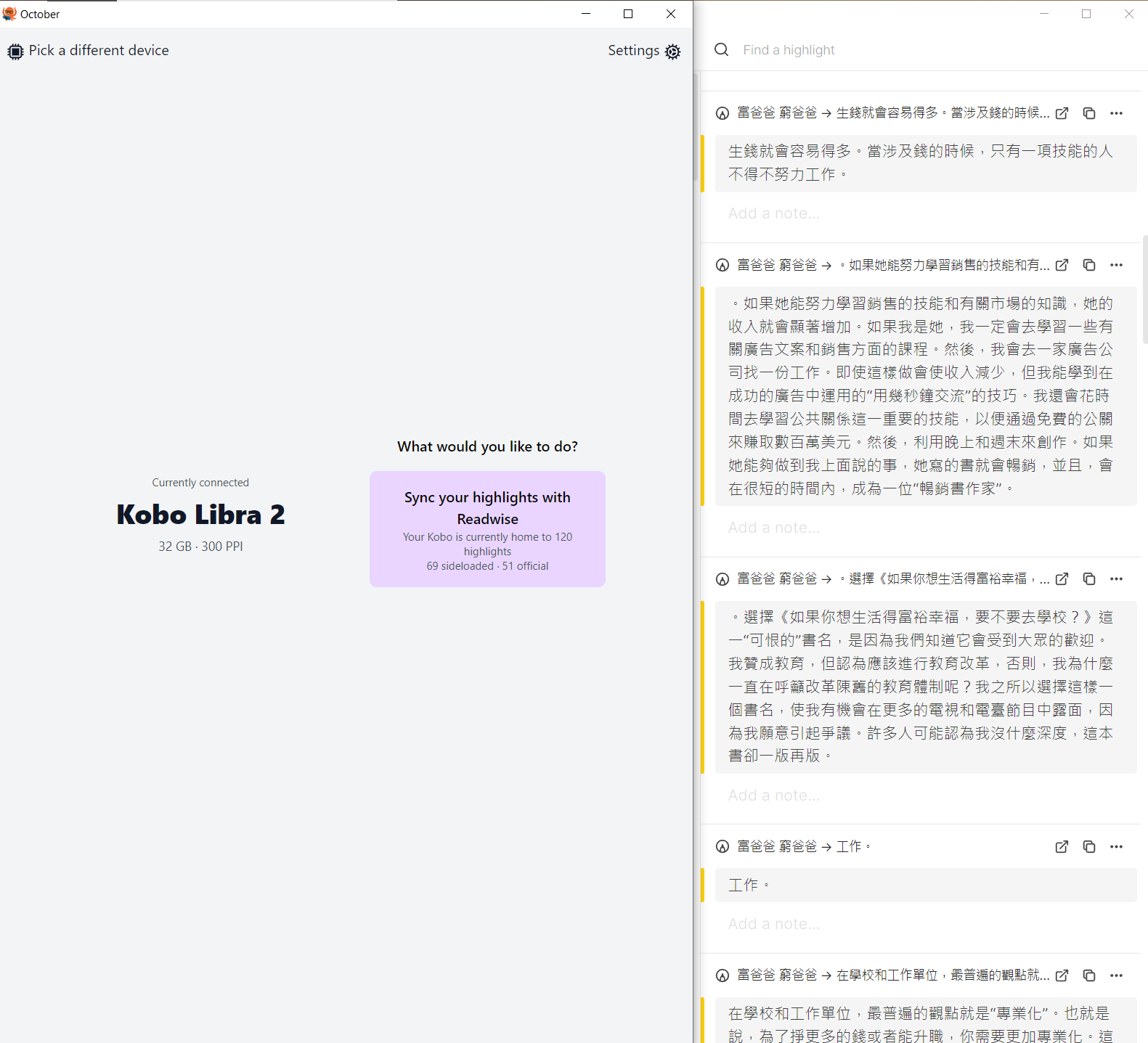Open the 工作 highlight in external view

(1062, 847)
